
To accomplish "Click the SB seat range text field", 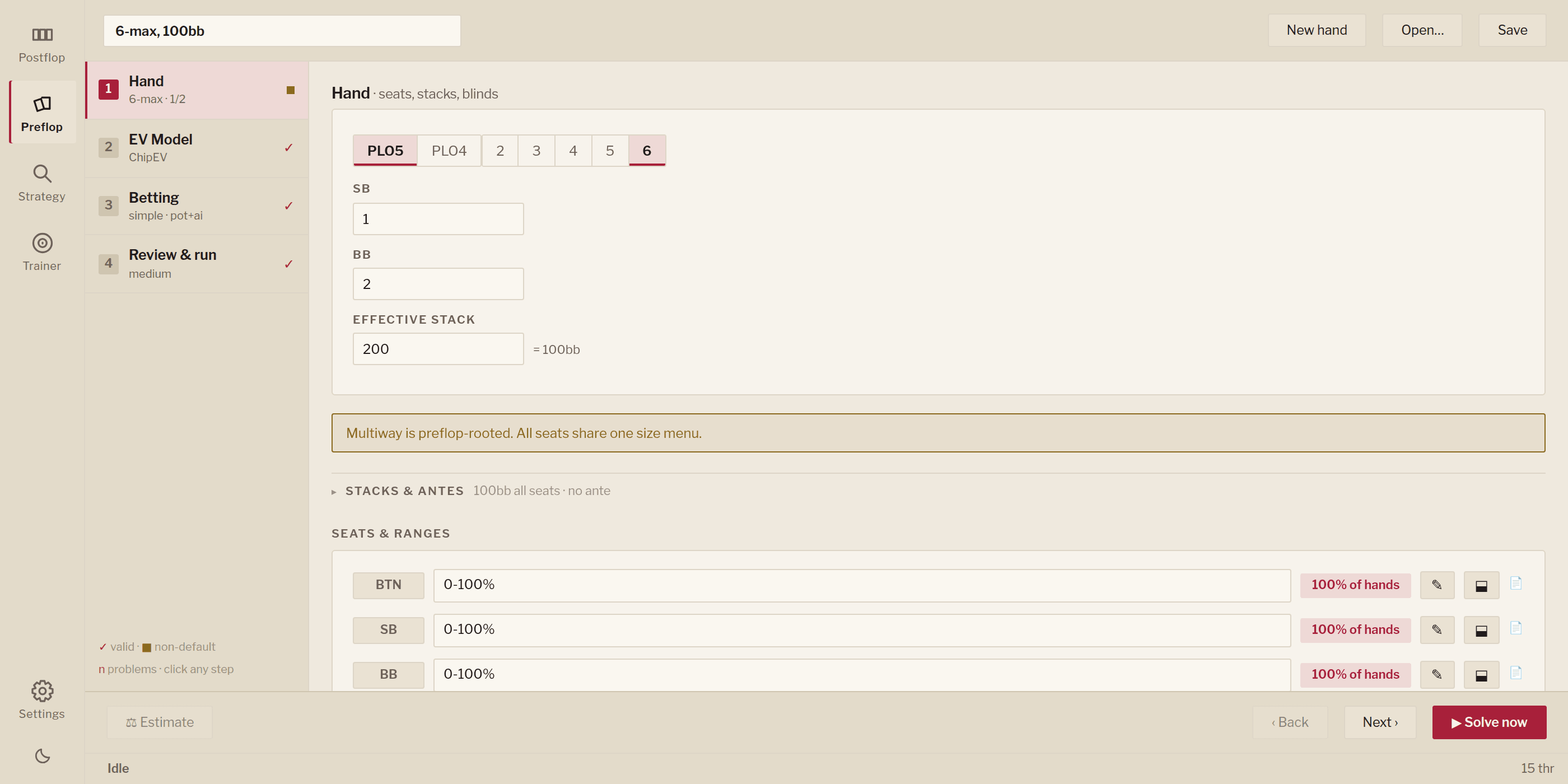I will pos(862,630).
